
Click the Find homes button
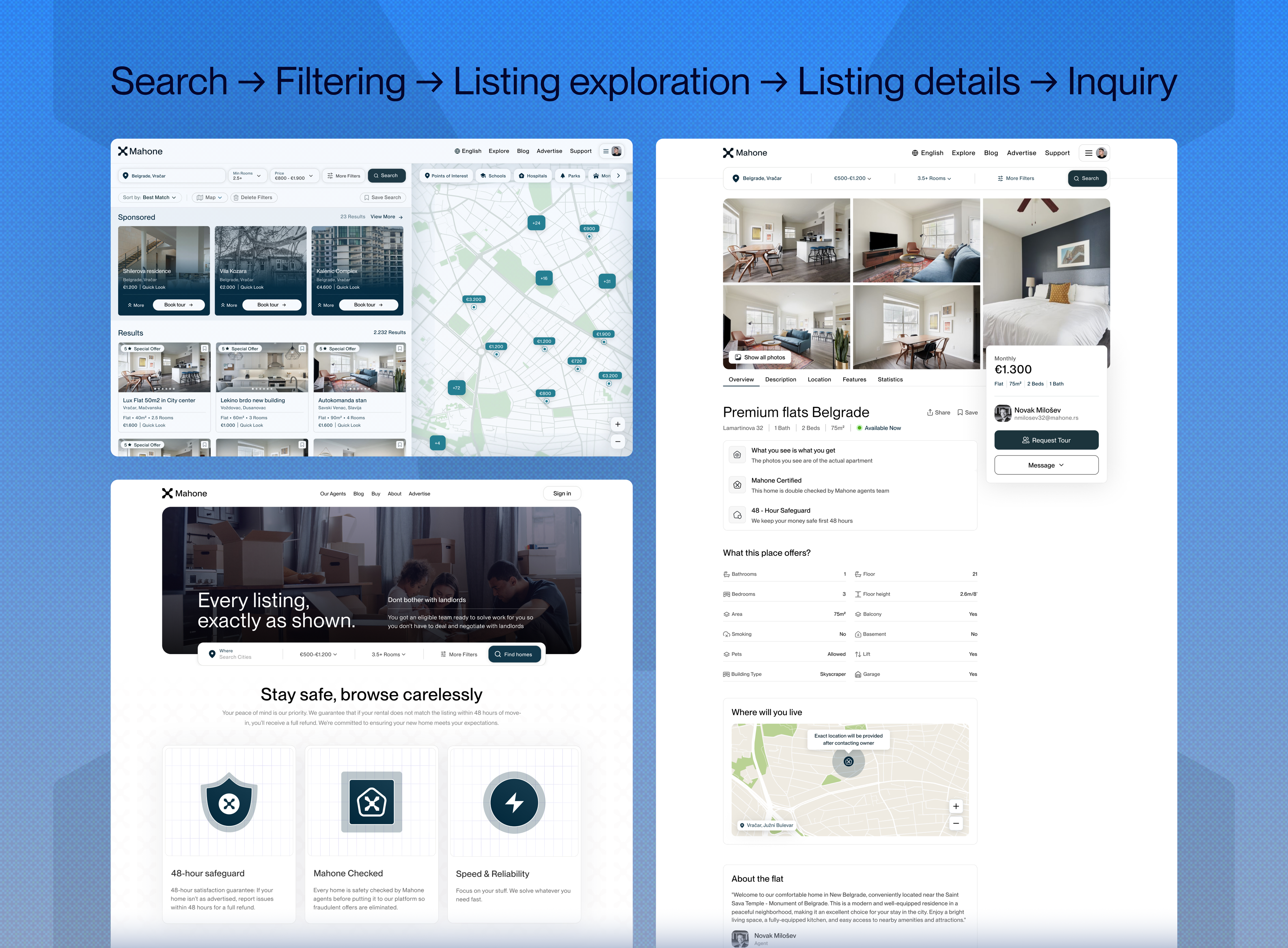coord(514,654)
